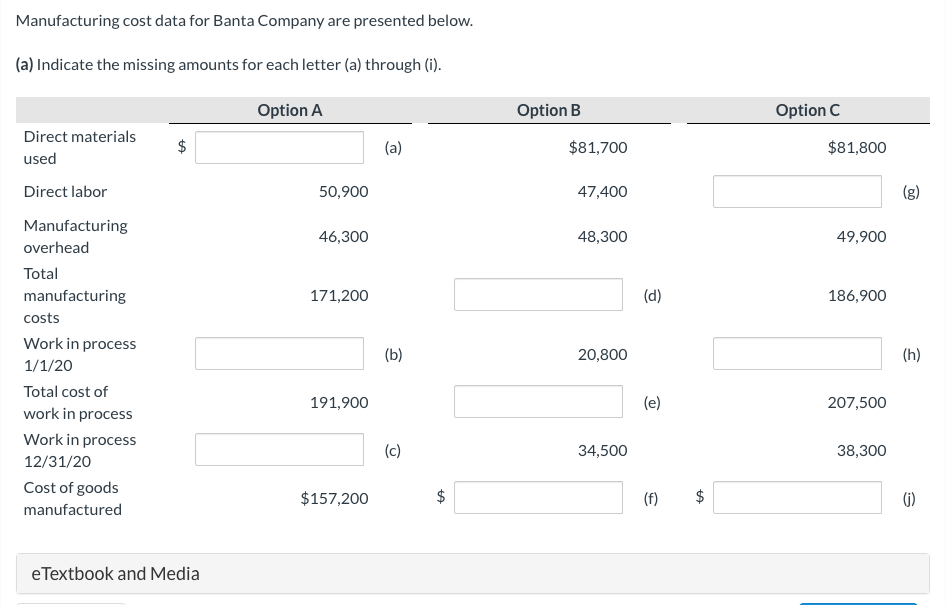Image resolution: width=946 pixels, height=605 pixels.
Task: Select the 171,200 total manufacturing costs value
Action: pos(343,296)
